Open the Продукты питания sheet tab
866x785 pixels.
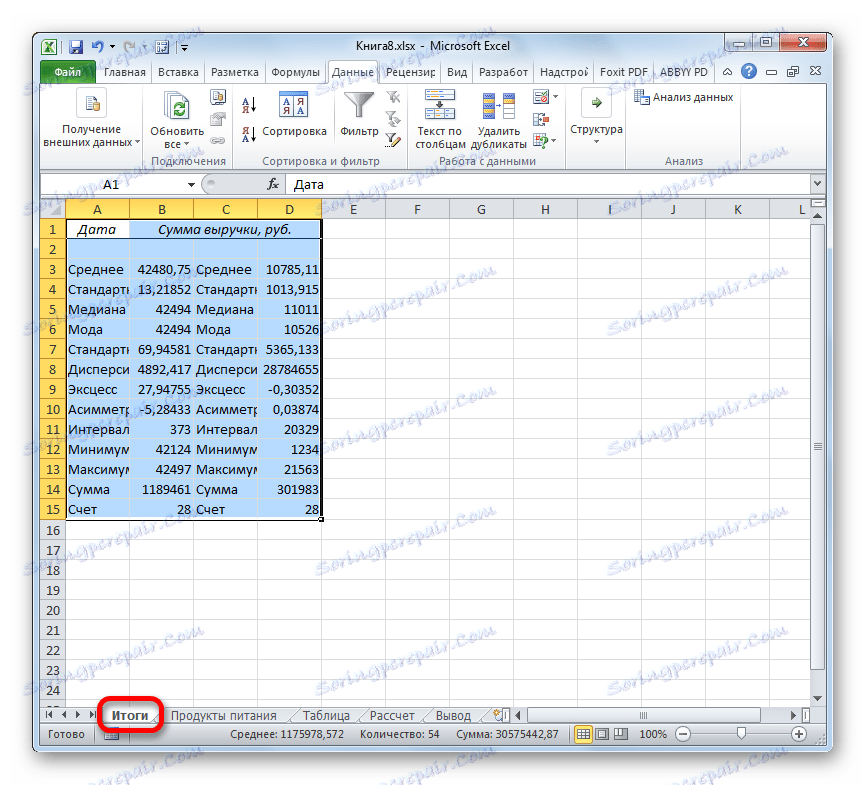223,715
